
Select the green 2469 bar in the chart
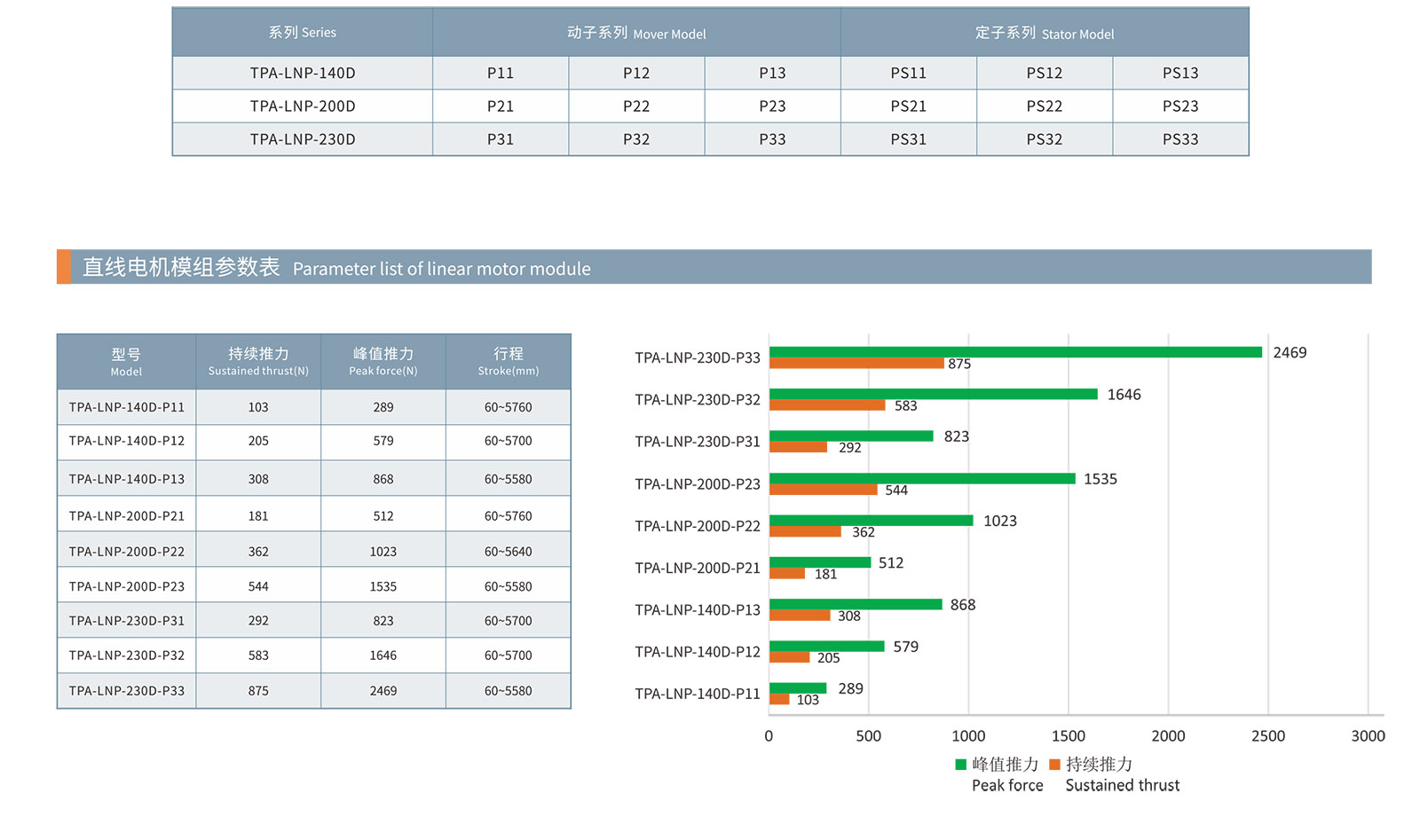point(1014,352)
